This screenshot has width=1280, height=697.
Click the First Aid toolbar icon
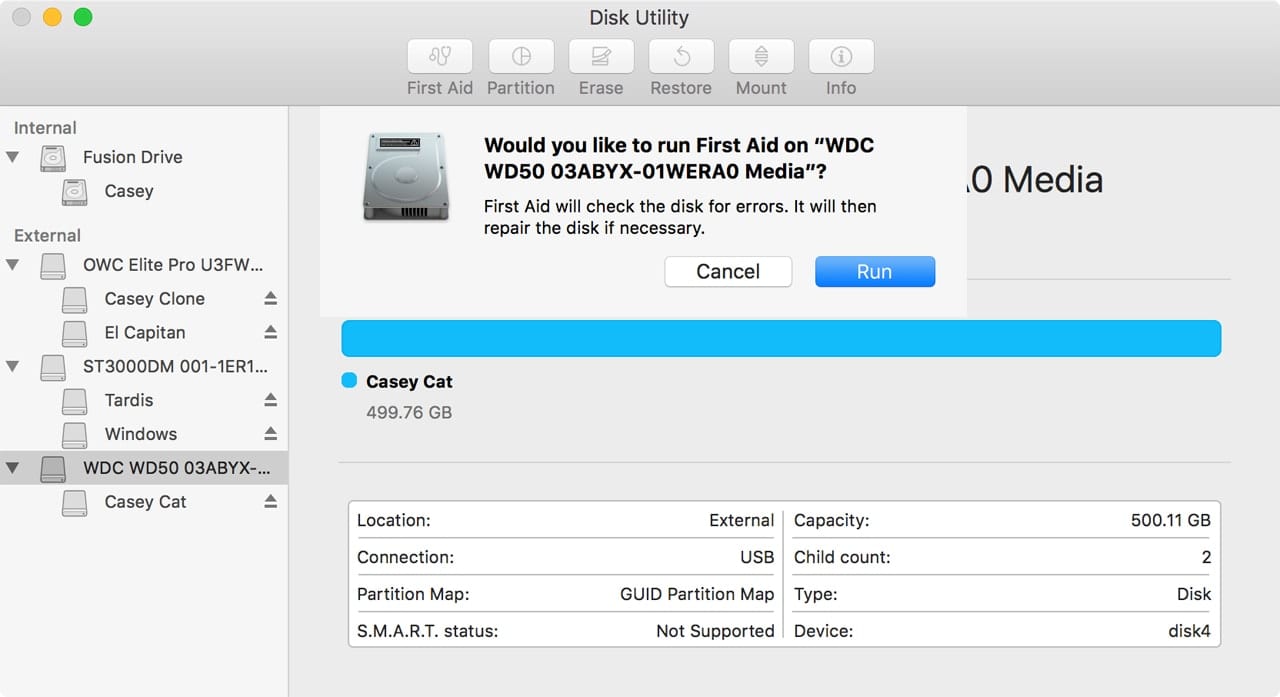pyautogui.click(x=440, y=57)
